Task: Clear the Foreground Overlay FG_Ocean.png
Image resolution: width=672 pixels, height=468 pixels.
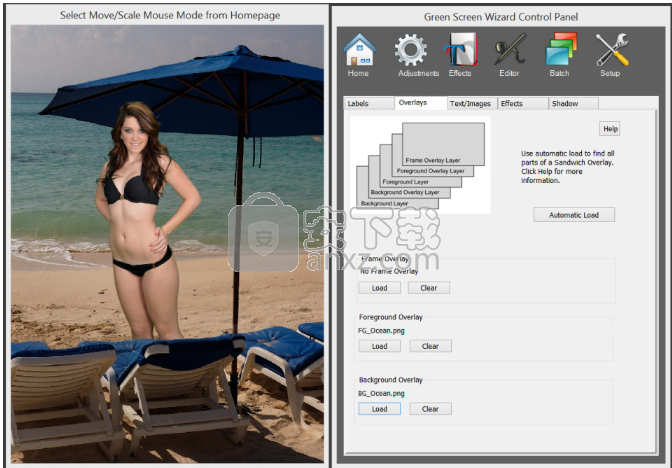Action: (430, 346)
